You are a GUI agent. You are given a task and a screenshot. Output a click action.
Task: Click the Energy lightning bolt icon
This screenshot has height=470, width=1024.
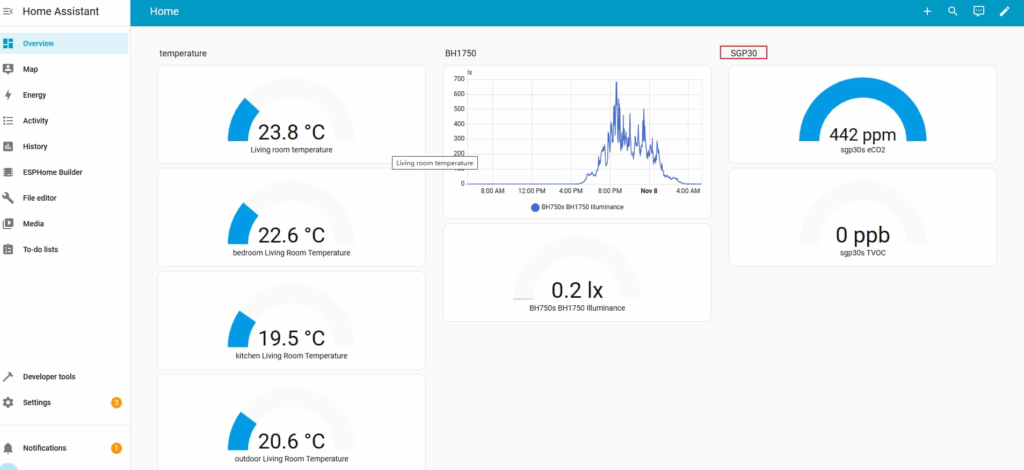(8, 95)
